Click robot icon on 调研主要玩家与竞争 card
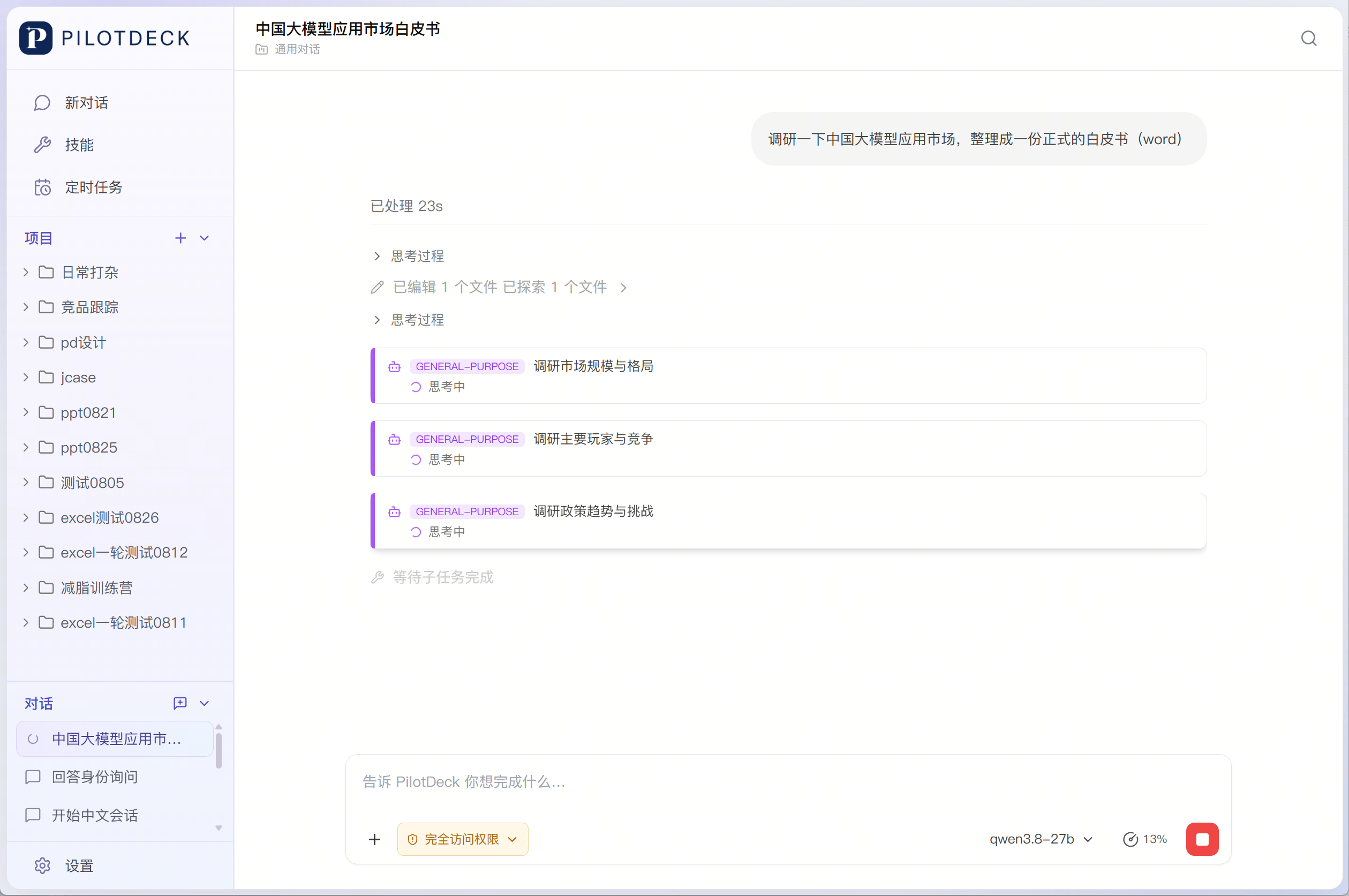This screenshot has height=896, width=1349. point(394,439)
